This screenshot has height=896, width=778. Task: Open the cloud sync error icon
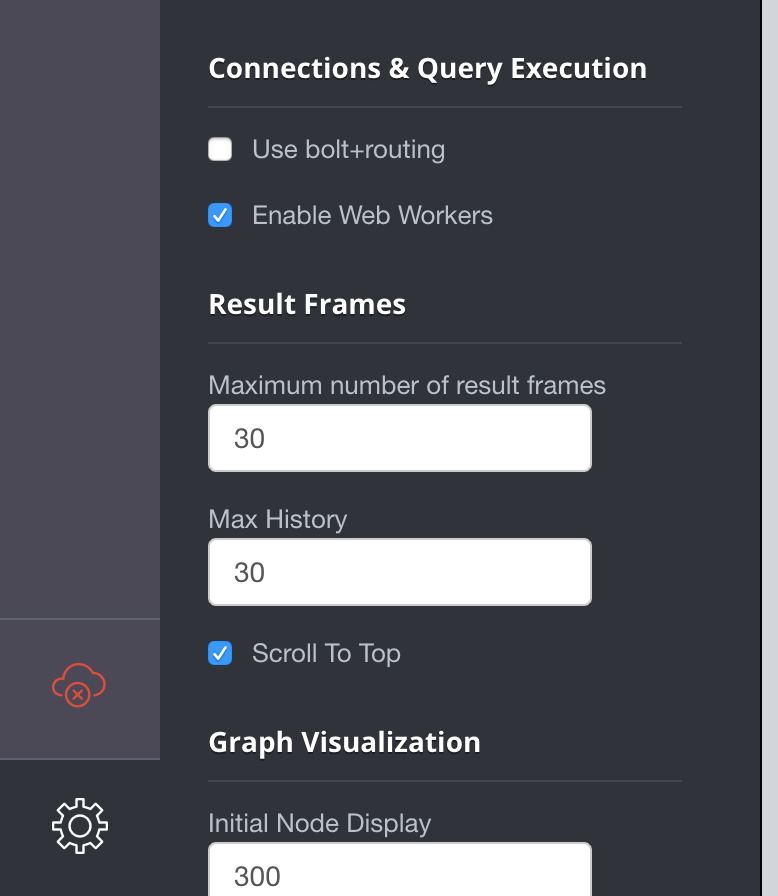79,685
